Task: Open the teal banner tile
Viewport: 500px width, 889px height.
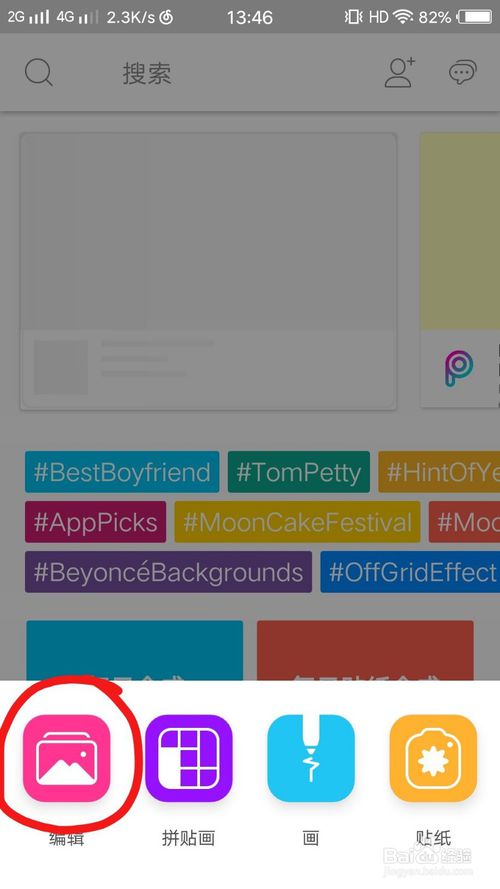Action: pyautogui.click(x=135, y=650)
